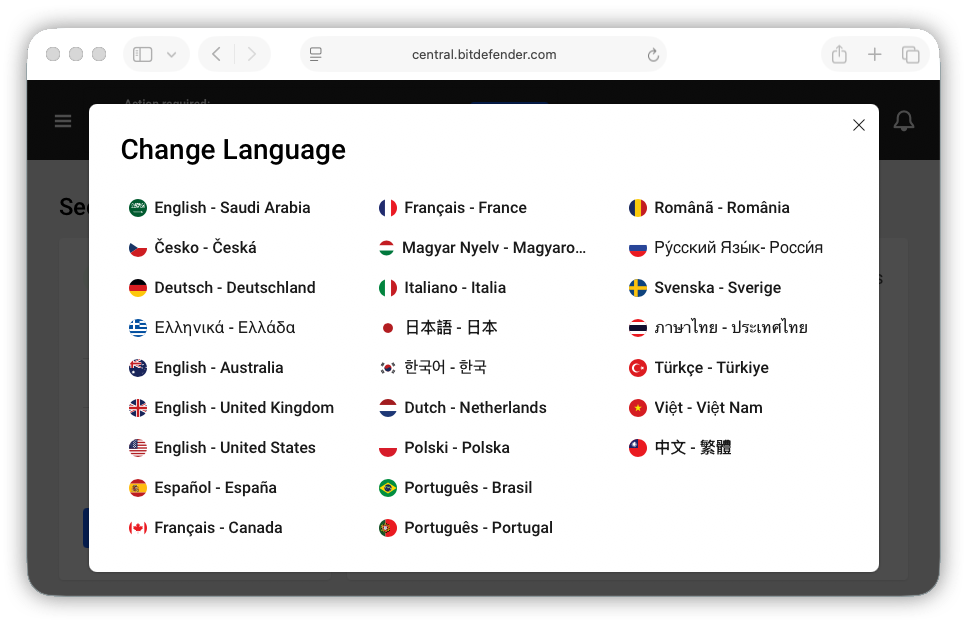
Task: Show the tab overview
Action: coord(910,54)
